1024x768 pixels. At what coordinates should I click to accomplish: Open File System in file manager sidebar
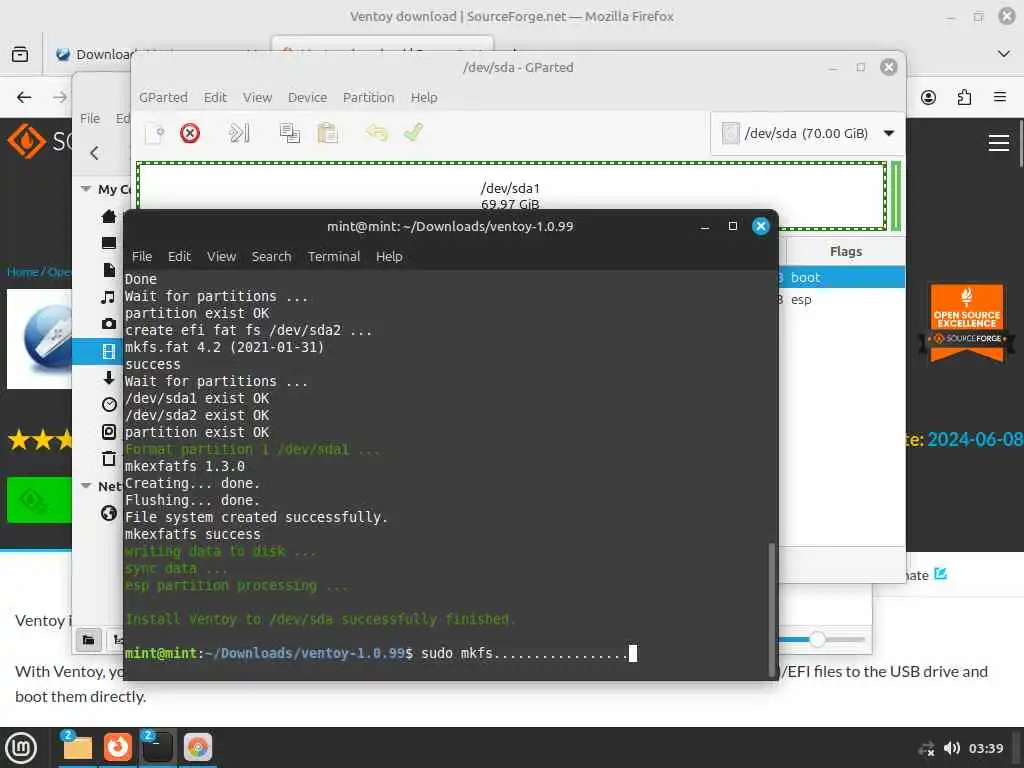click(x=109, y=432)
